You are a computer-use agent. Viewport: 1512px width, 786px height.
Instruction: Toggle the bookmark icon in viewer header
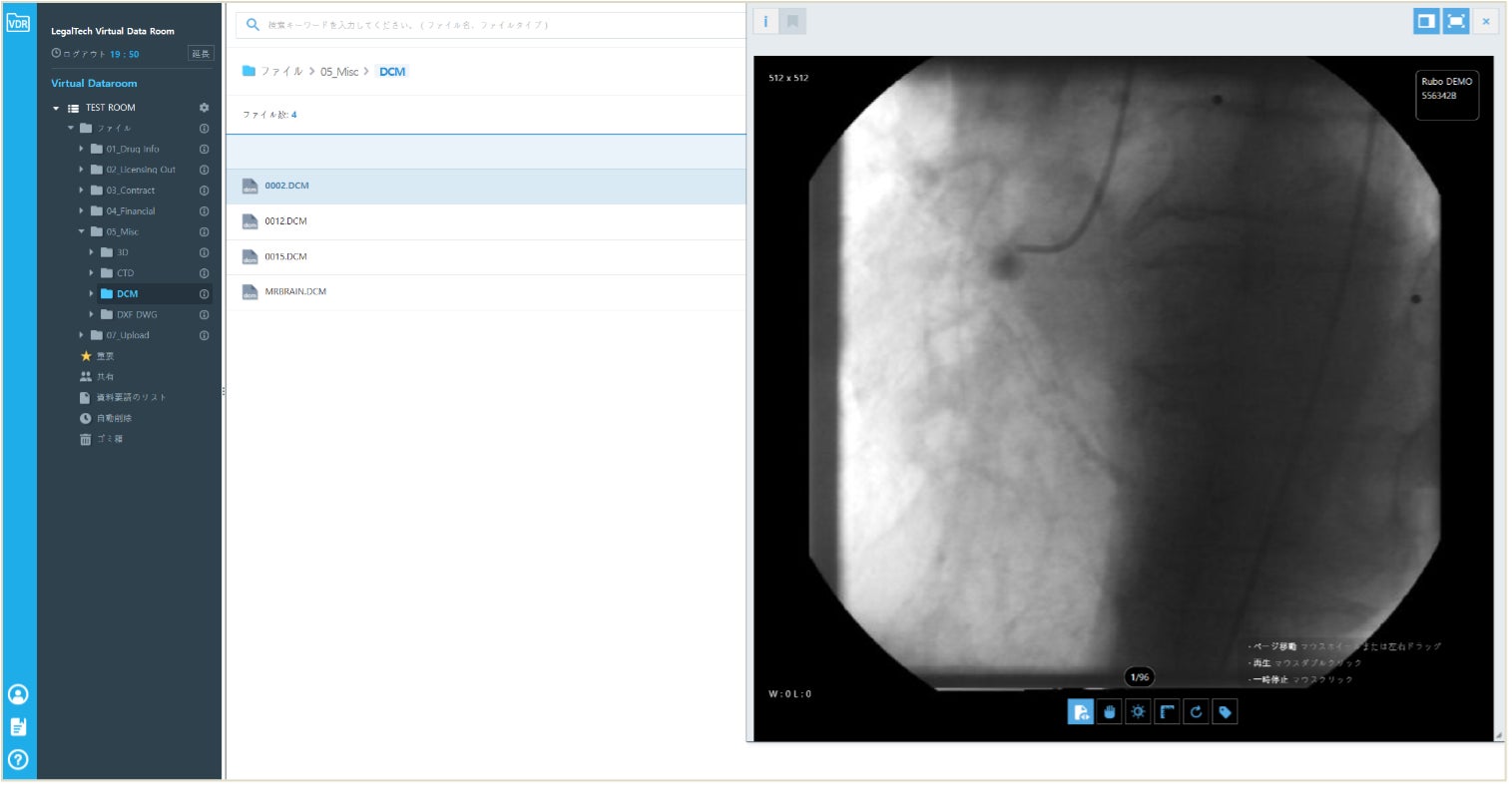[x=792, y=21]
